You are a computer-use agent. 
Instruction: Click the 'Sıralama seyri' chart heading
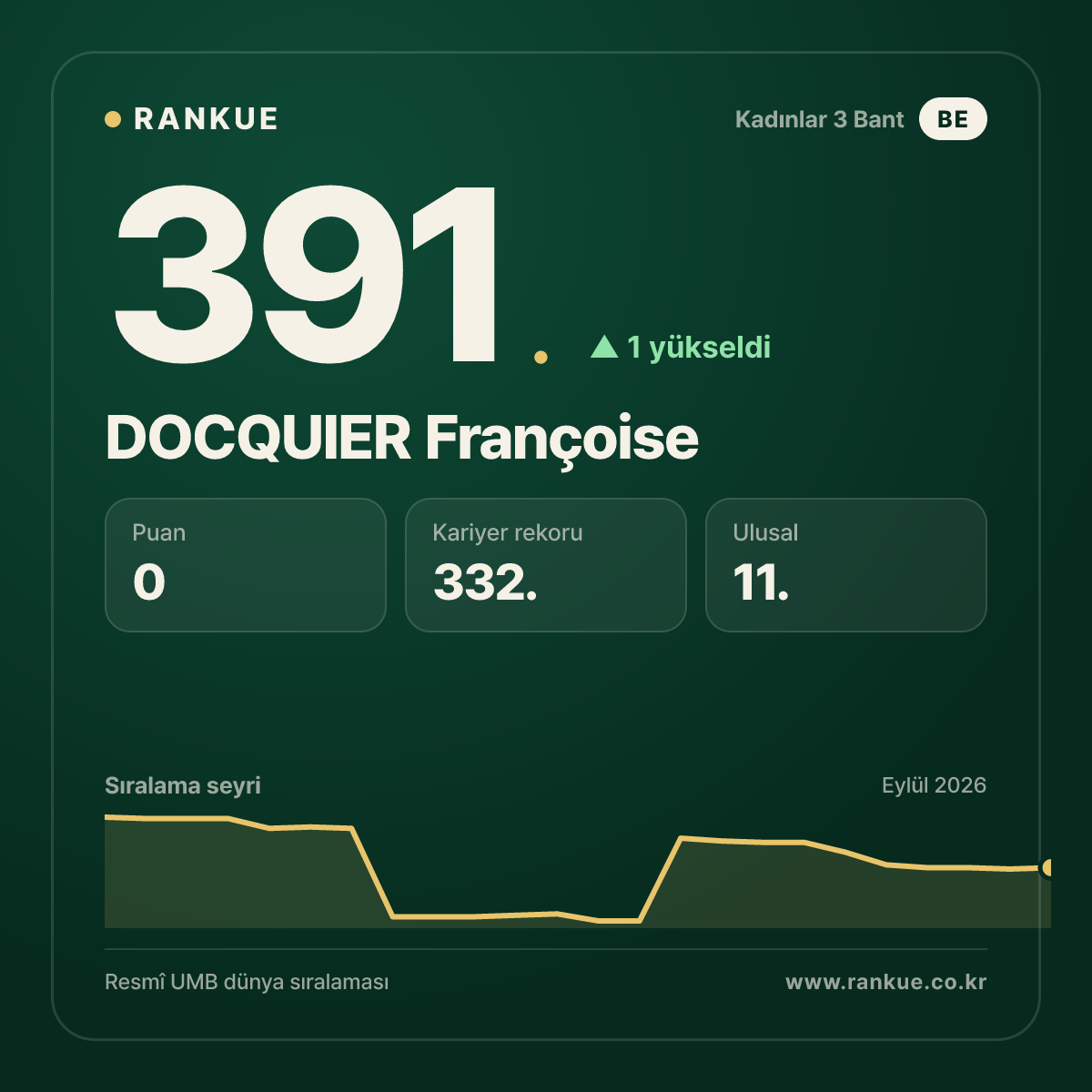pos(183,785)
